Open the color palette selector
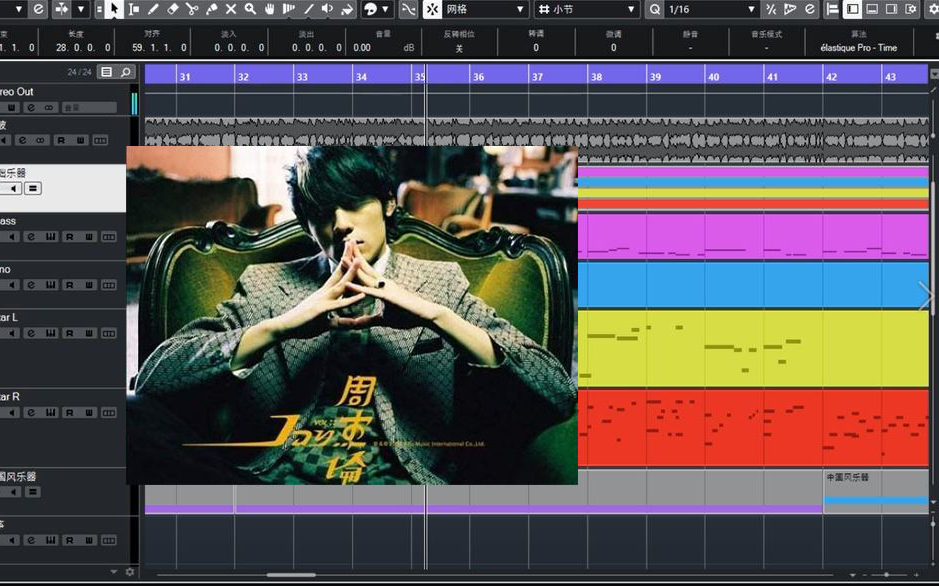Viewport: 939px width, 586px height. coord(377,9)
